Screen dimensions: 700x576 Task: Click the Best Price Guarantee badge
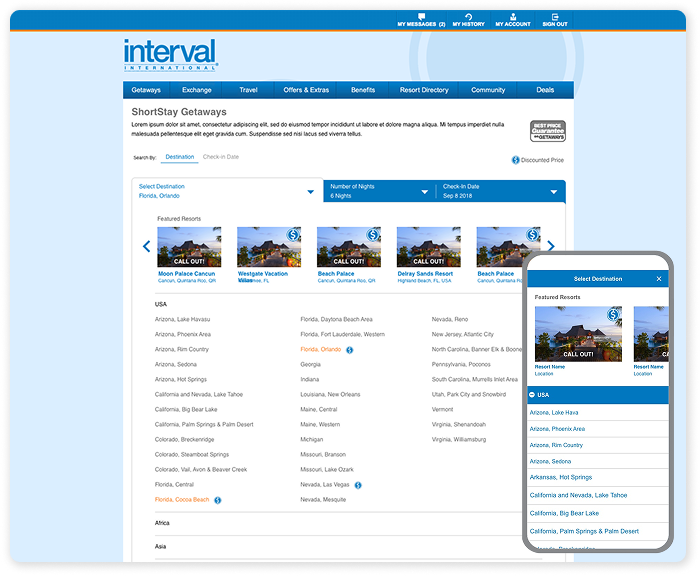click(x=546, y=132)
